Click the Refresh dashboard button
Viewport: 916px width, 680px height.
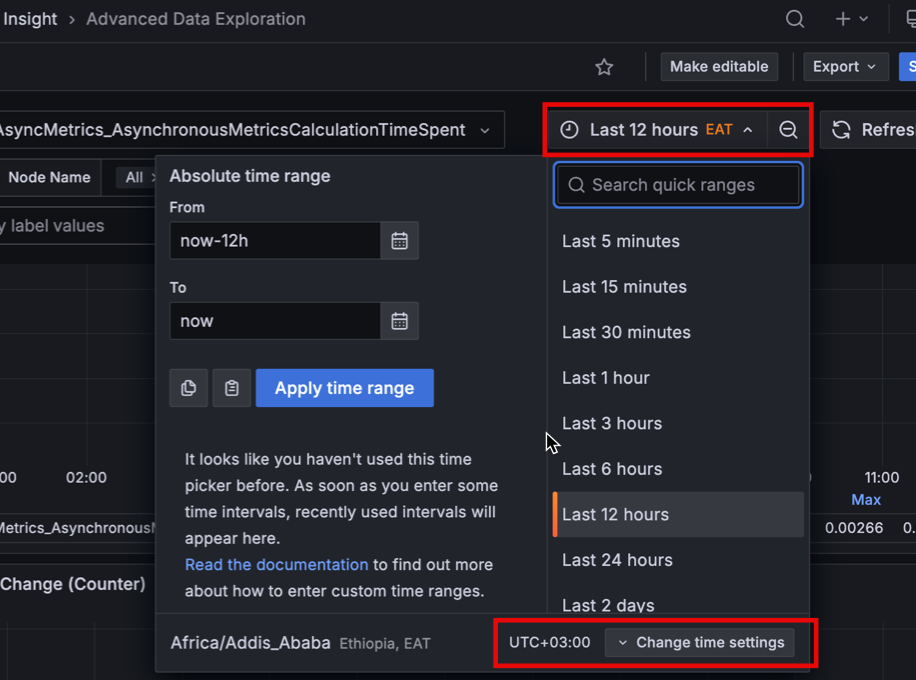[870, 130]
